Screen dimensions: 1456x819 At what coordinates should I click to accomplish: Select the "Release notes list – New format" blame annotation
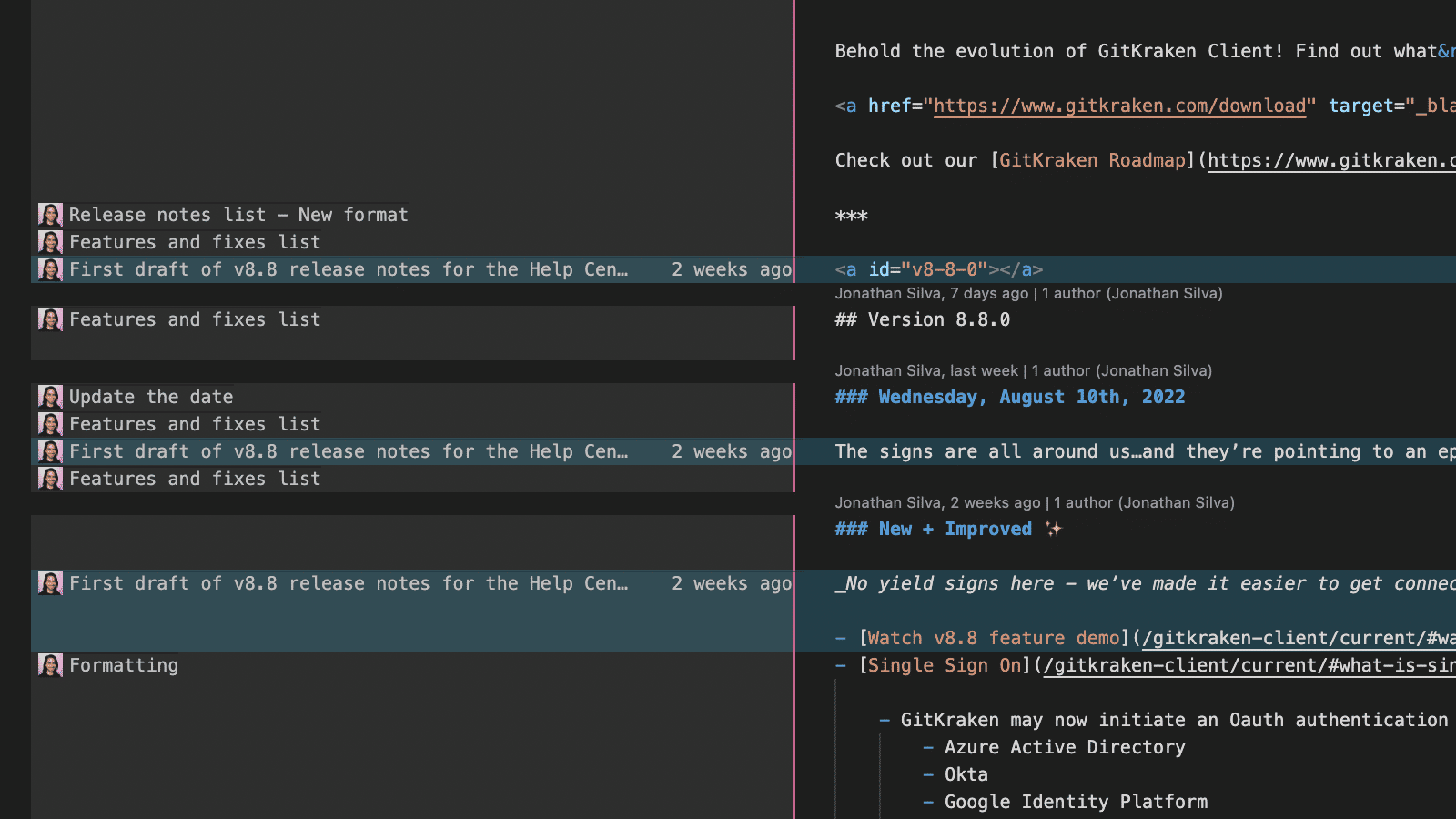point(238,215)
